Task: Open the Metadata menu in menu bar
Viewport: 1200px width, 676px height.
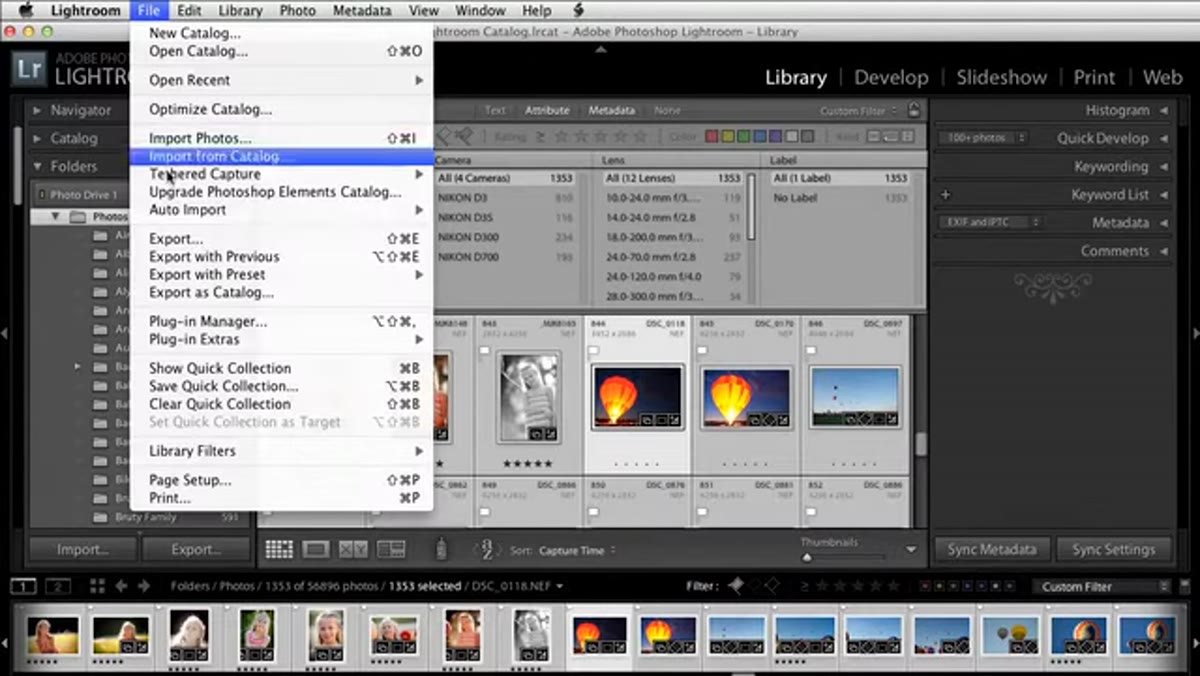Action: (362, 11)
